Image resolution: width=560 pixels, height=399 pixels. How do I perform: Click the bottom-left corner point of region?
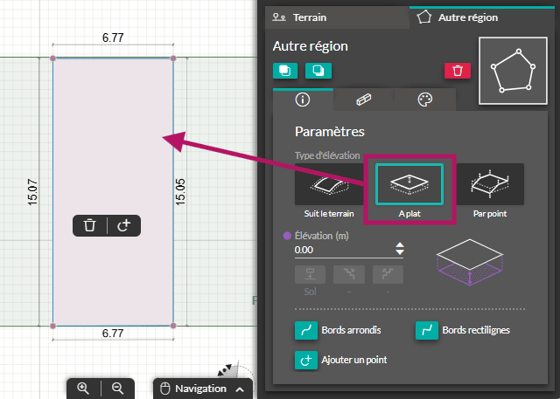[53, 326]
